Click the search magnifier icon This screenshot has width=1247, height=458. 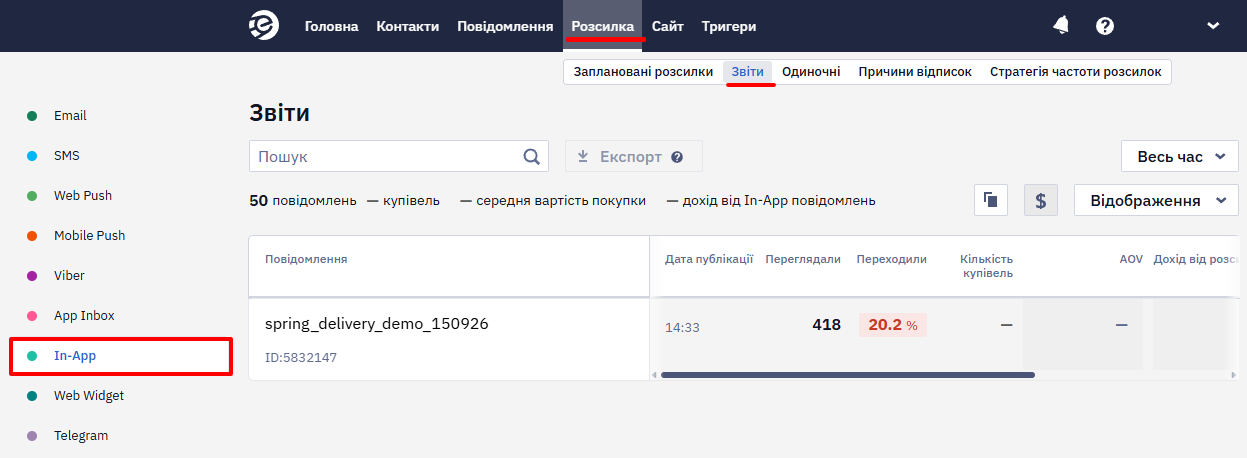[x=531, y=157]
